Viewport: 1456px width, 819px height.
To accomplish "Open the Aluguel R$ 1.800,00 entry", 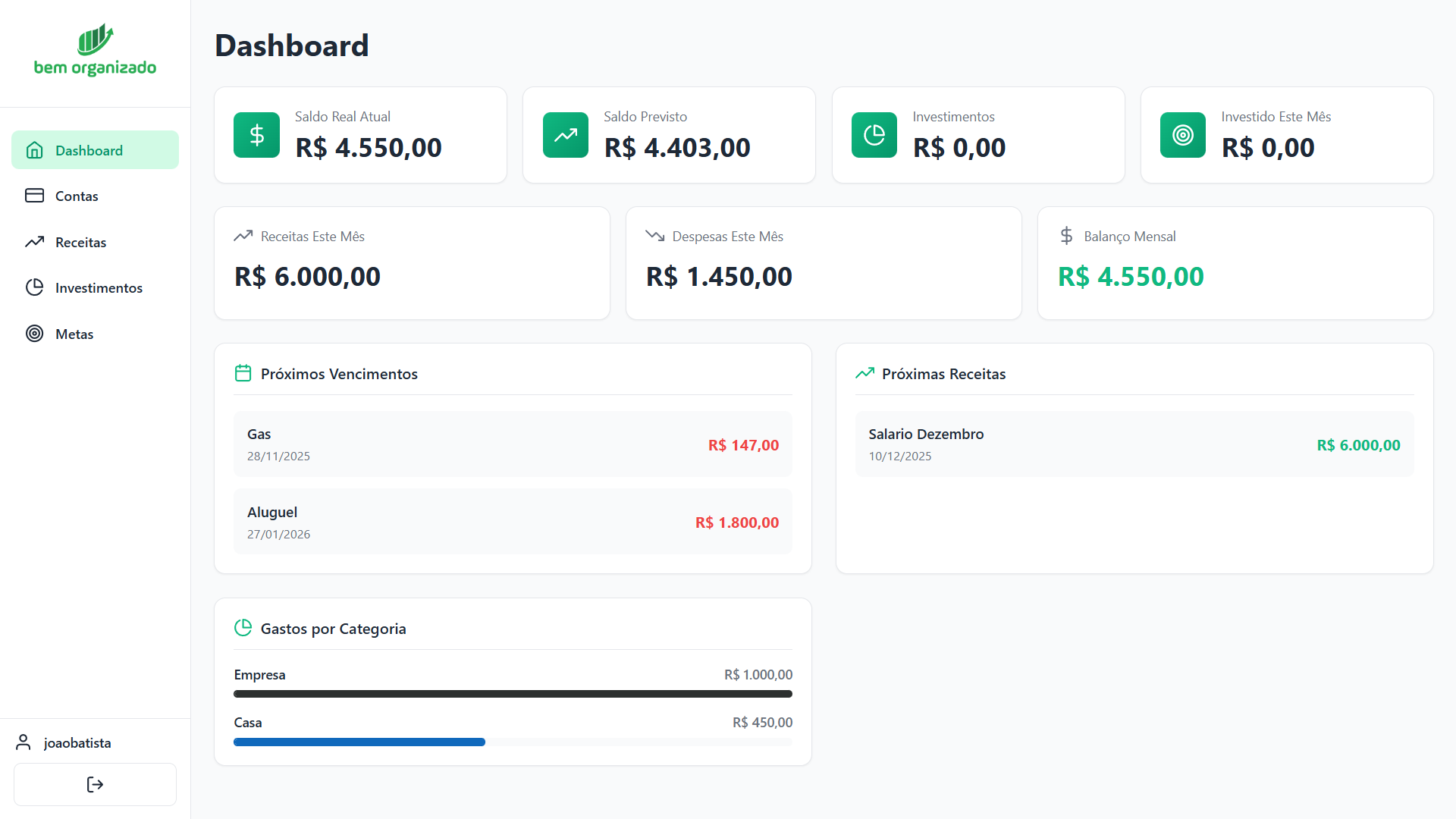I will pyautogui.click(x=513, y=522).
